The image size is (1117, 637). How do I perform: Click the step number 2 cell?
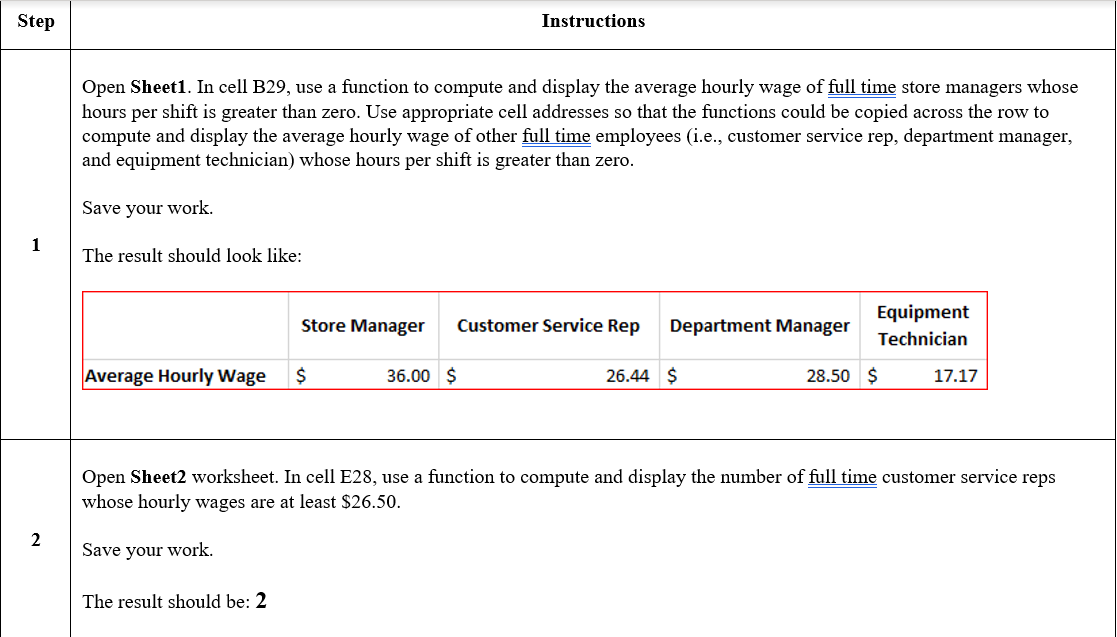pos(36,539)
